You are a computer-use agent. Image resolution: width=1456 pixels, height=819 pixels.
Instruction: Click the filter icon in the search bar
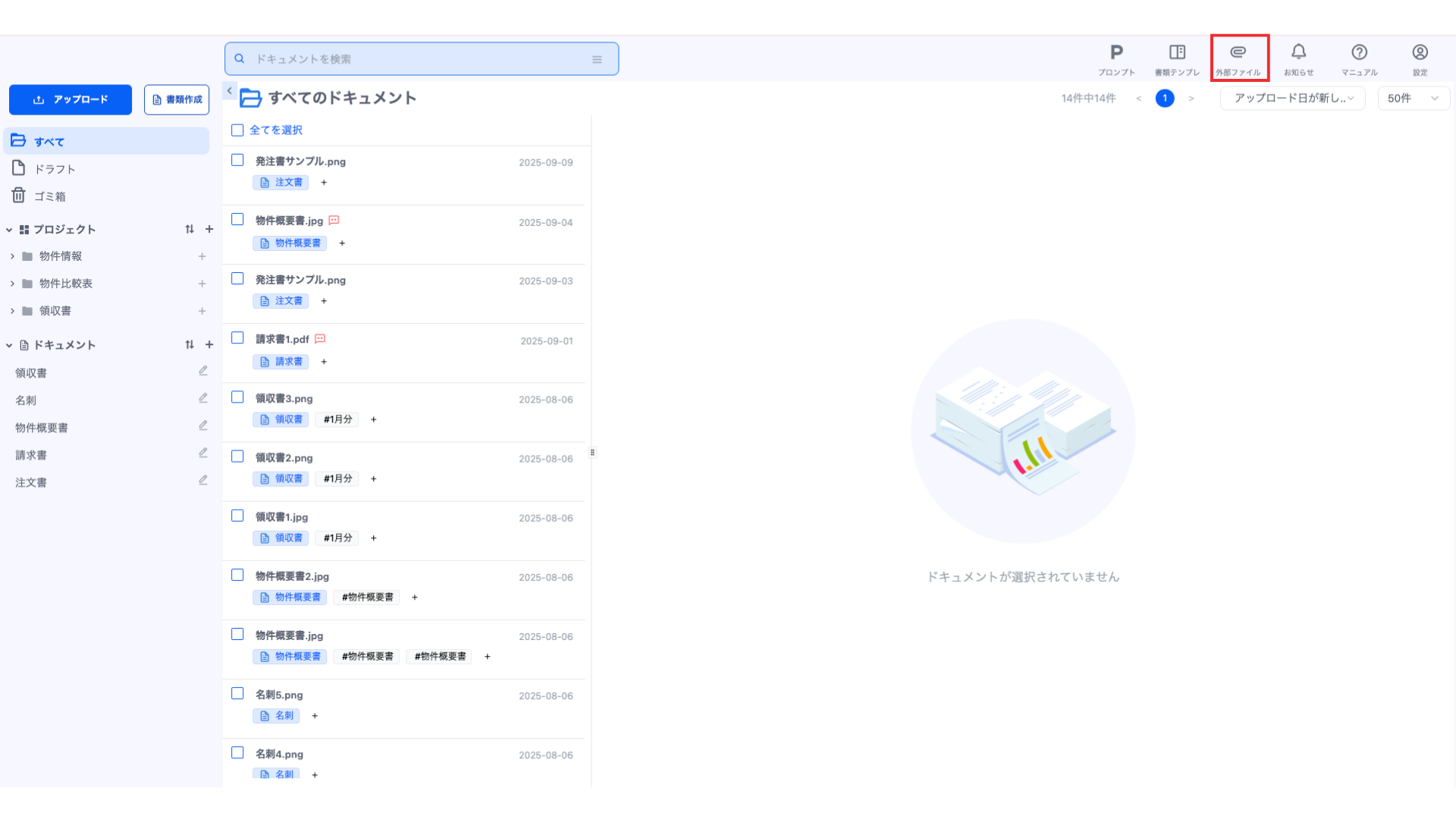[x=597, y=59]
